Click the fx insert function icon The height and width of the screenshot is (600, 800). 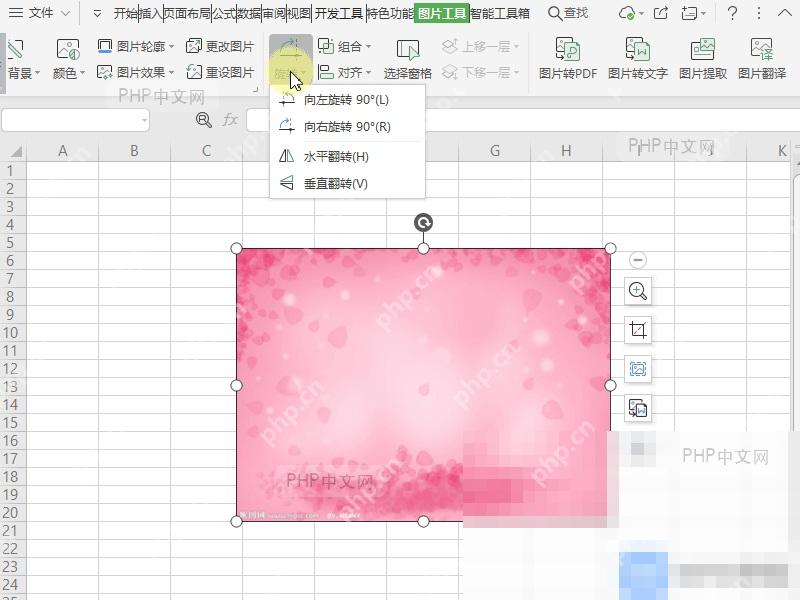tap(230, 120)
